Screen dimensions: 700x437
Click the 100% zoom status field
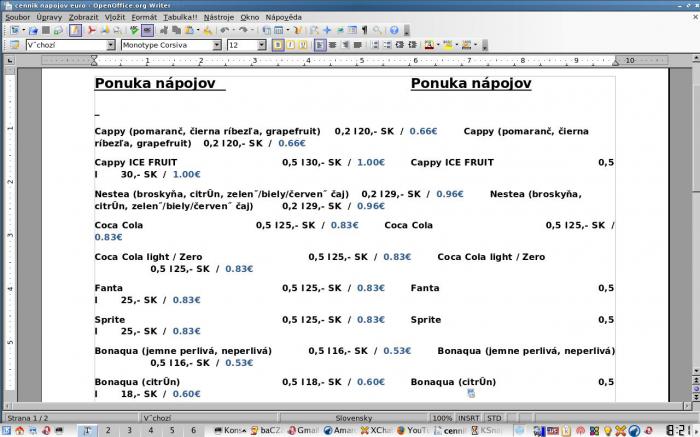[x=442, y=418]
